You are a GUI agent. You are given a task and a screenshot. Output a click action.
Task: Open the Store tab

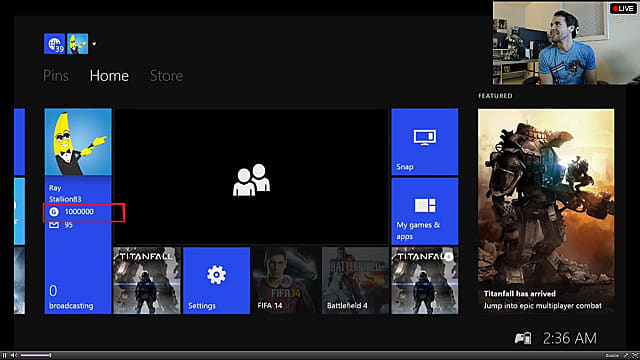[x=167, y=76]
